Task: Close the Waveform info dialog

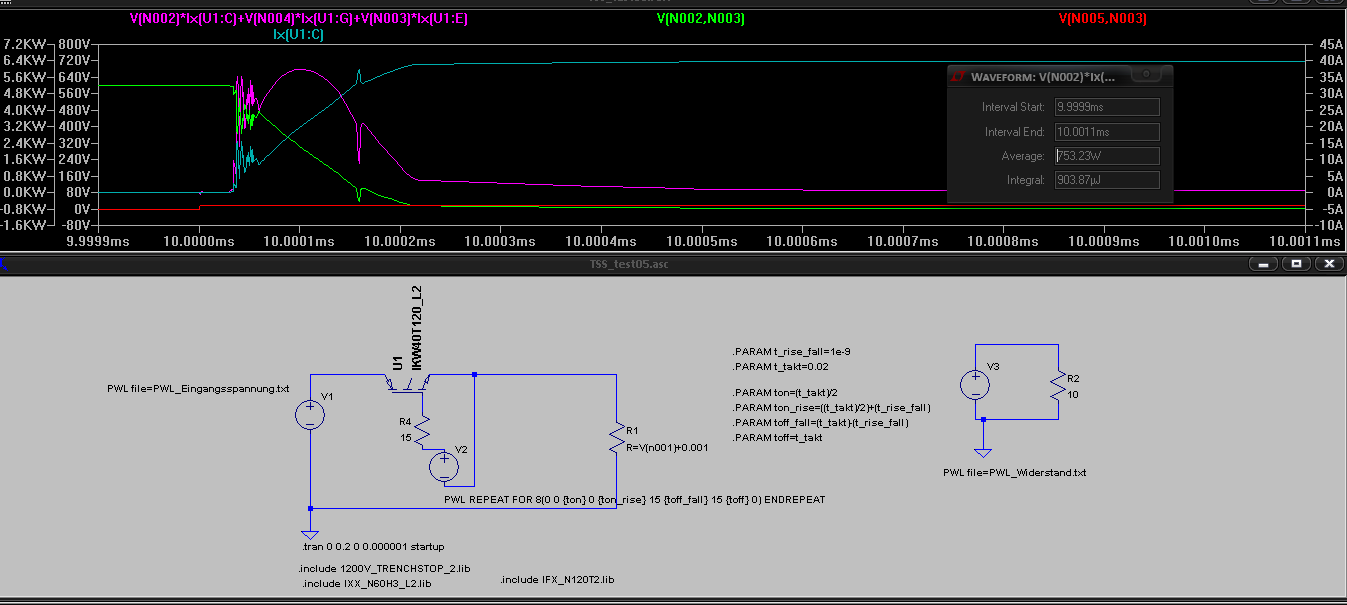Action: click(1147, 75)
